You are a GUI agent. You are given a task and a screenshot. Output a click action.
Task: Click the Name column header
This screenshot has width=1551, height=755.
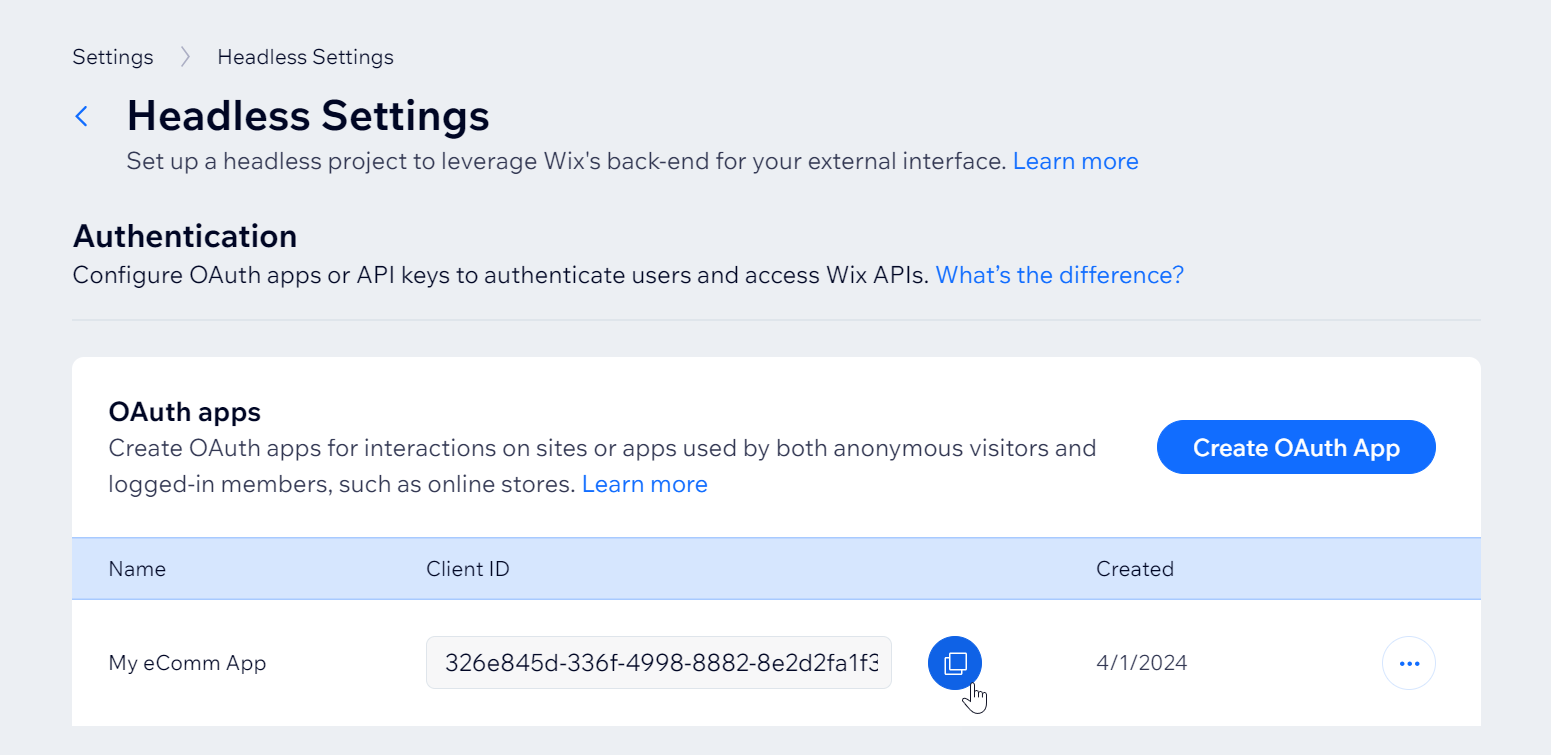(x=137, y=569)
